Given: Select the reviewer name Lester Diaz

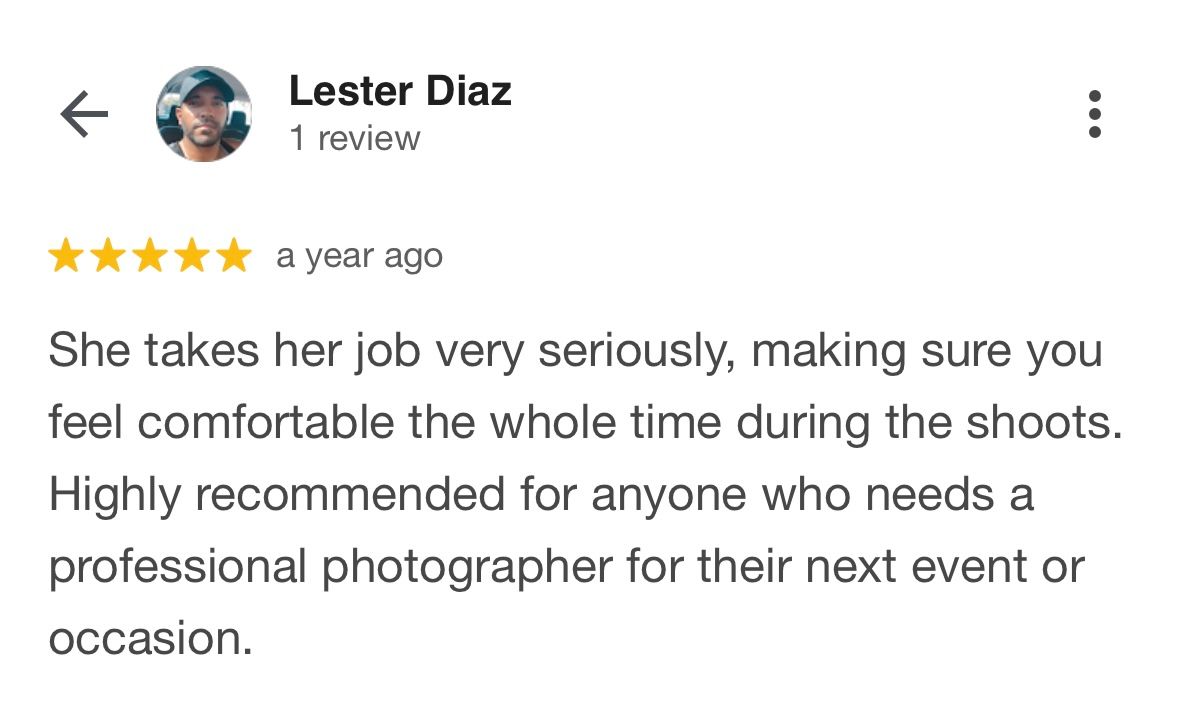Looking at the screenshot, I should pos(400,91).
